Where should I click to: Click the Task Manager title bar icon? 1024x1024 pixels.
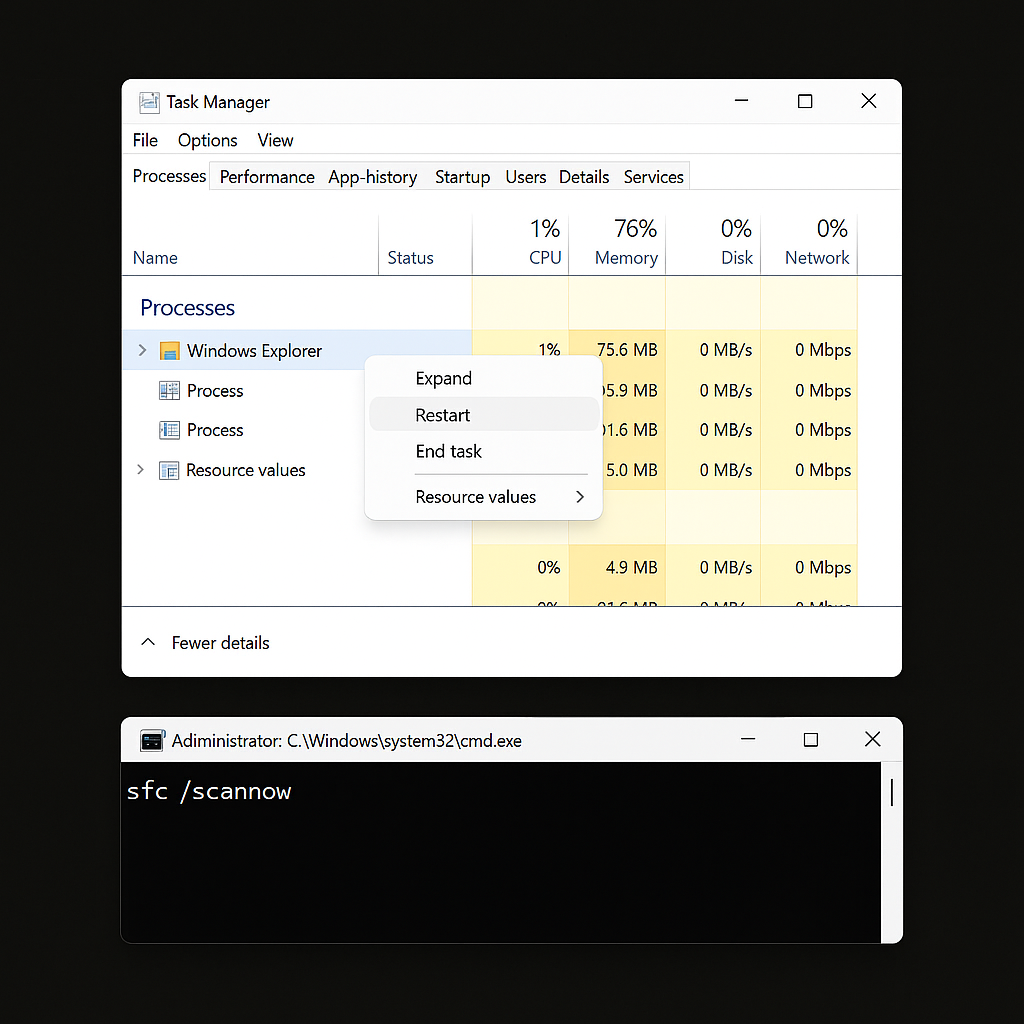149,103
